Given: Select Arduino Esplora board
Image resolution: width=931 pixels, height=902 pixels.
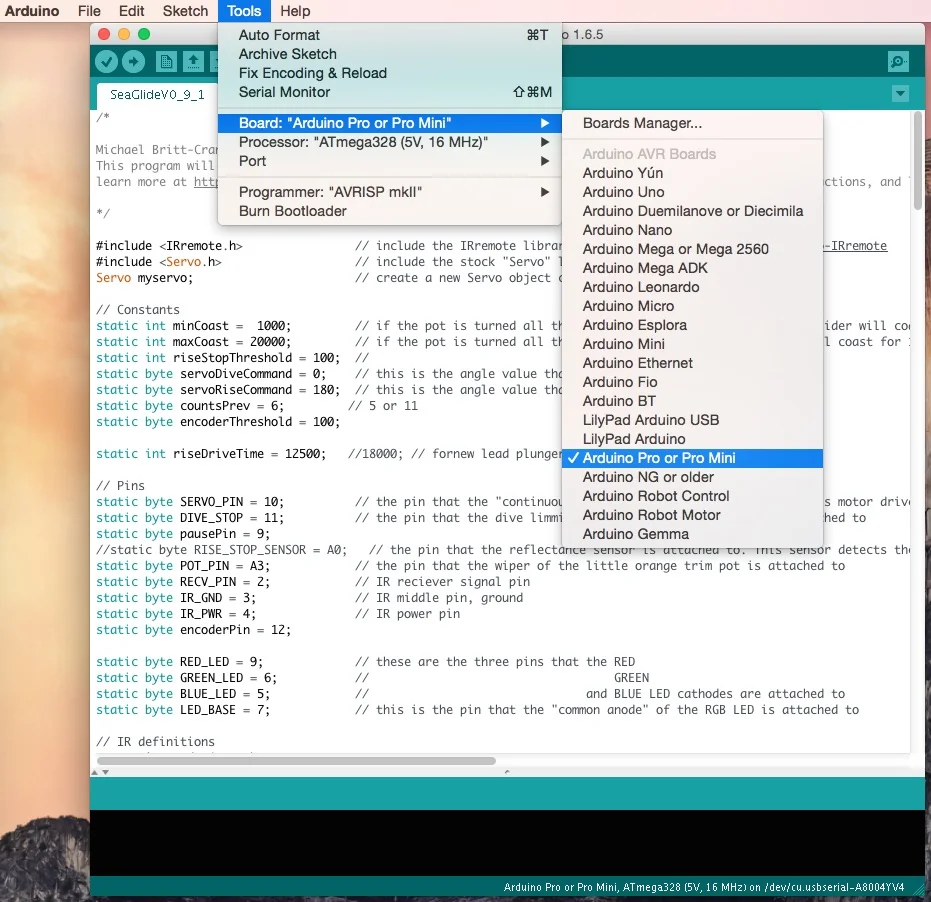Looking at the screenshot, I should coord(692,325).
